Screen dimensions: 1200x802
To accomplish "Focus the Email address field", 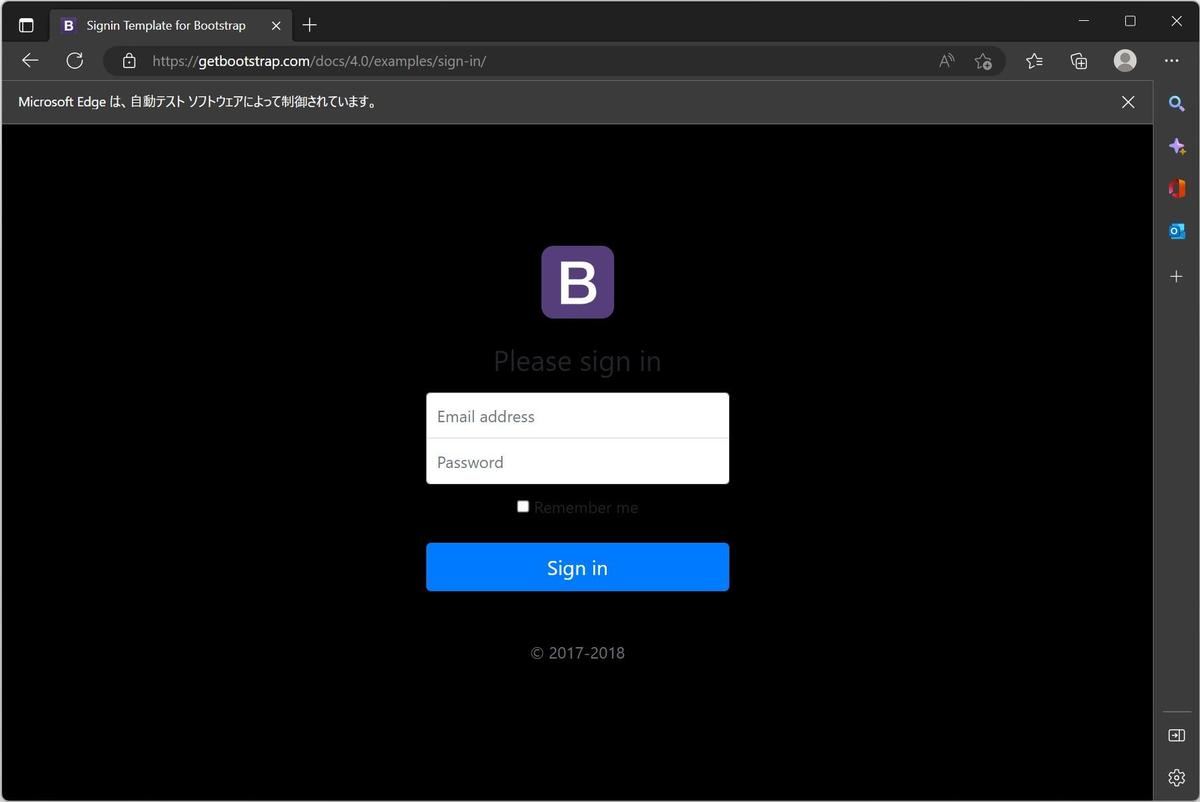I will [x=578, y=416].
